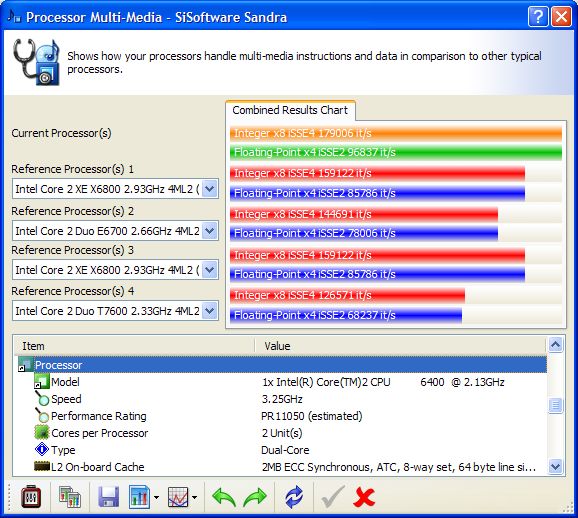The width and height of the screenshot is (578, 518).
Task: Click the blue Floating-Point 68237 it/s bar
Action: (x=346, y=315)
